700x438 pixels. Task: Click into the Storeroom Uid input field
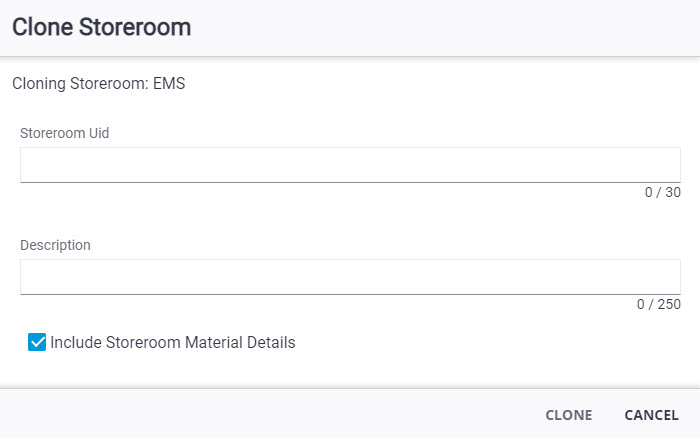pos(350,165)
